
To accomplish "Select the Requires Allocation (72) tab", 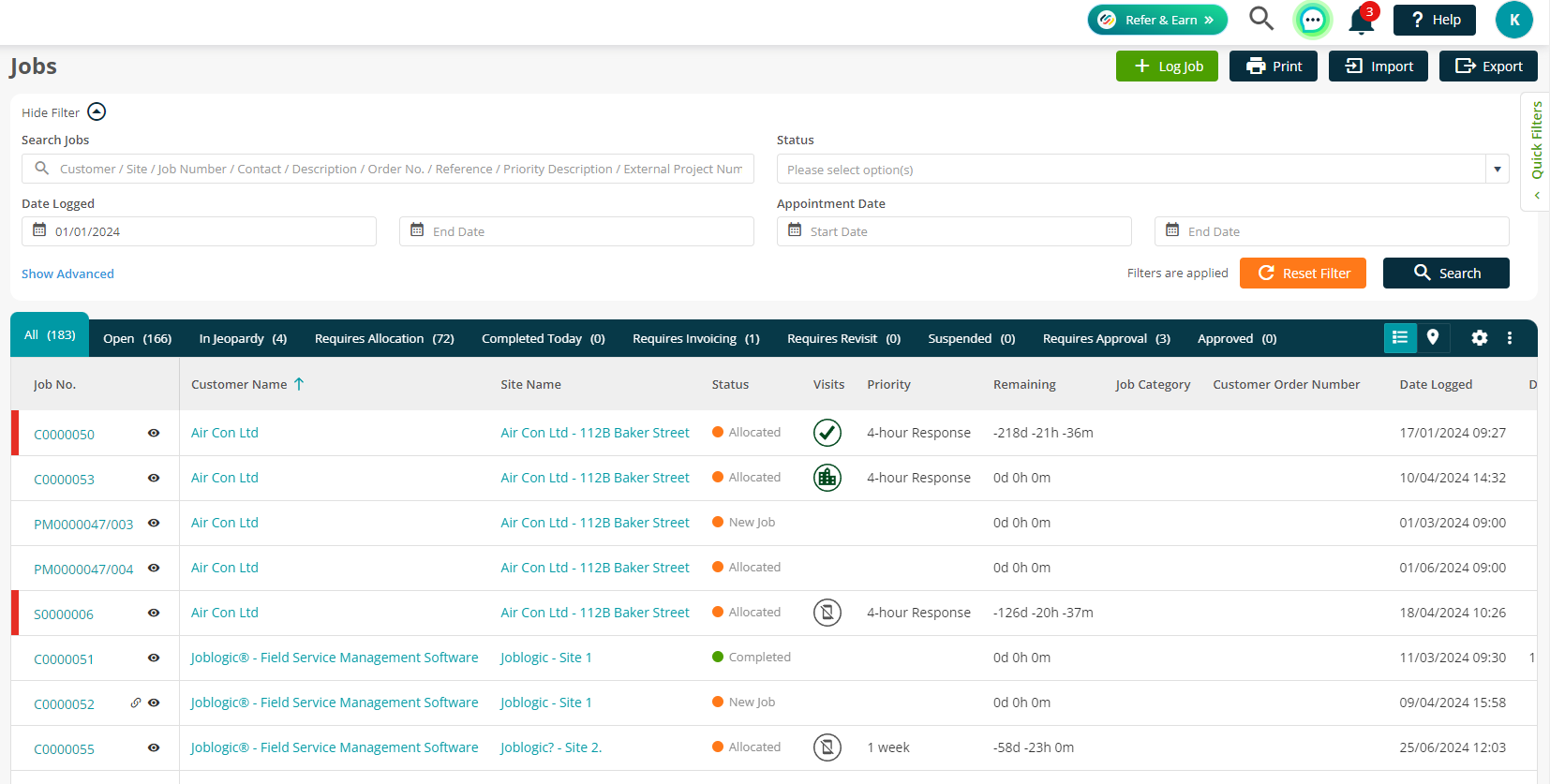I will tap(384, 338).
